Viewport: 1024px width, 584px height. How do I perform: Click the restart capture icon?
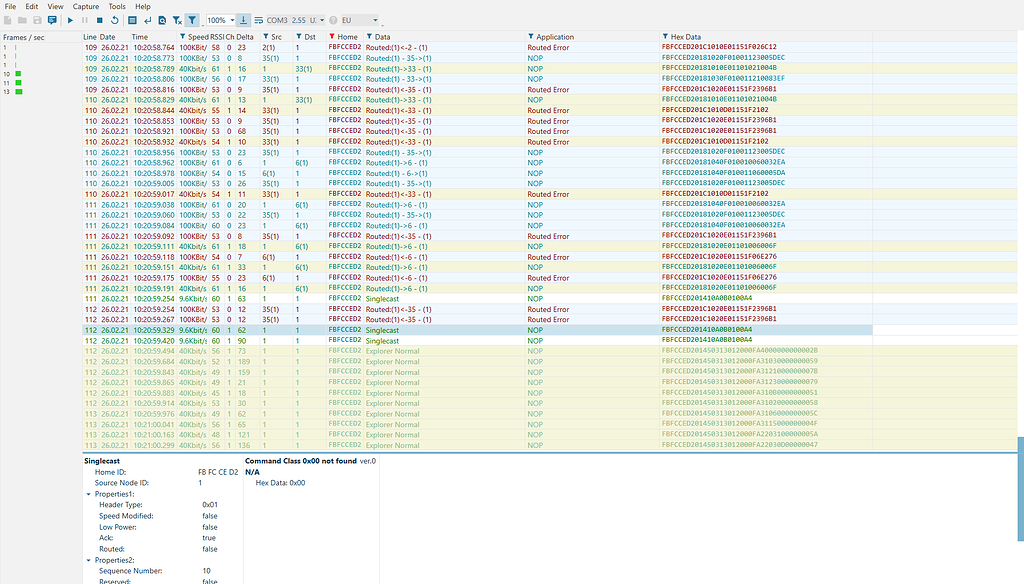point(114,20)
